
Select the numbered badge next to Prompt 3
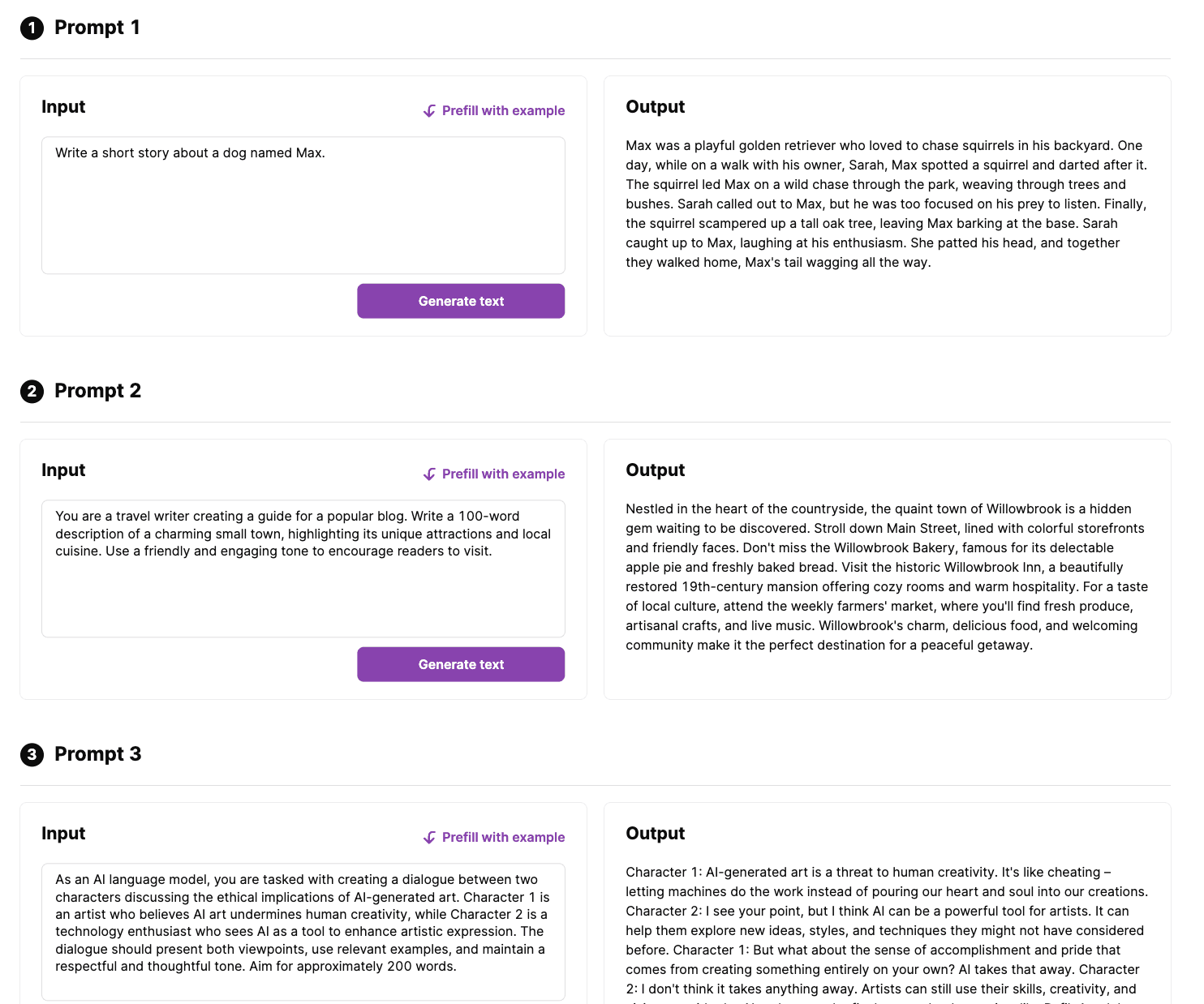pos(32,754)
